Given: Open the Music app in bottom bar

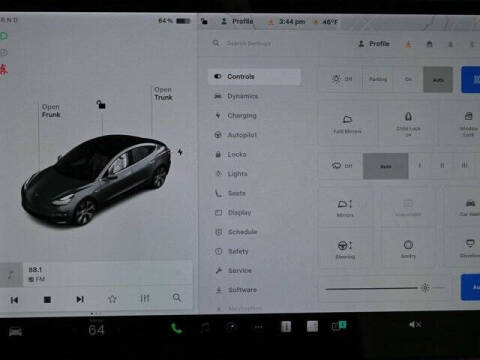Looking at the screenshot, I should [x=204, y=328].
